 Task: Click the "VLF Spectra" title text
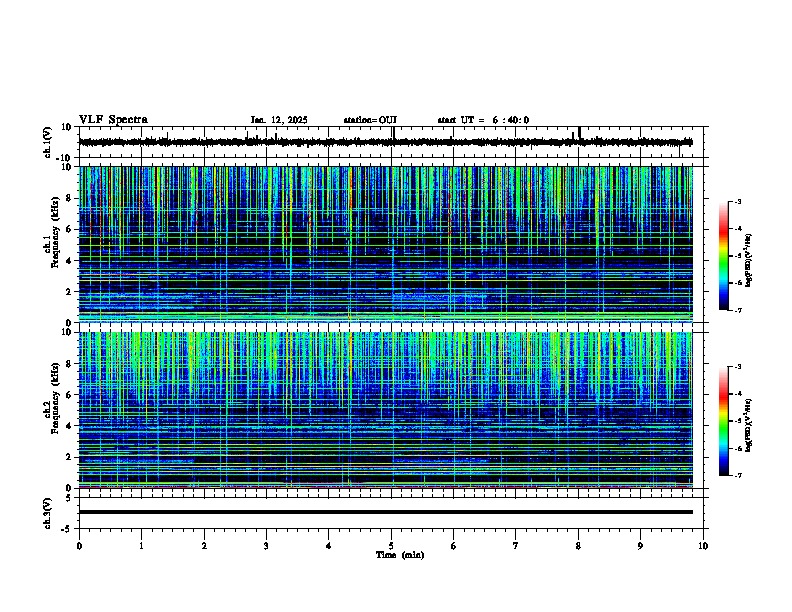pyautogui.click(x=113, y=120)
